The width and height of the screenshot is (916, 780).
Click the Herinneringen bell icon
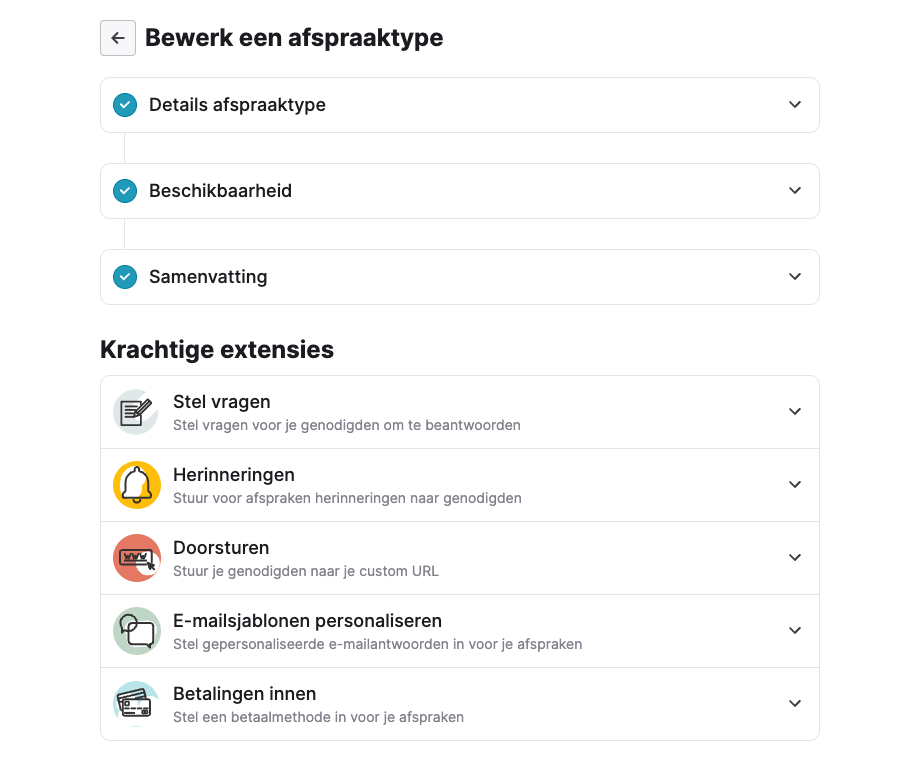click(x=137, y=485)
